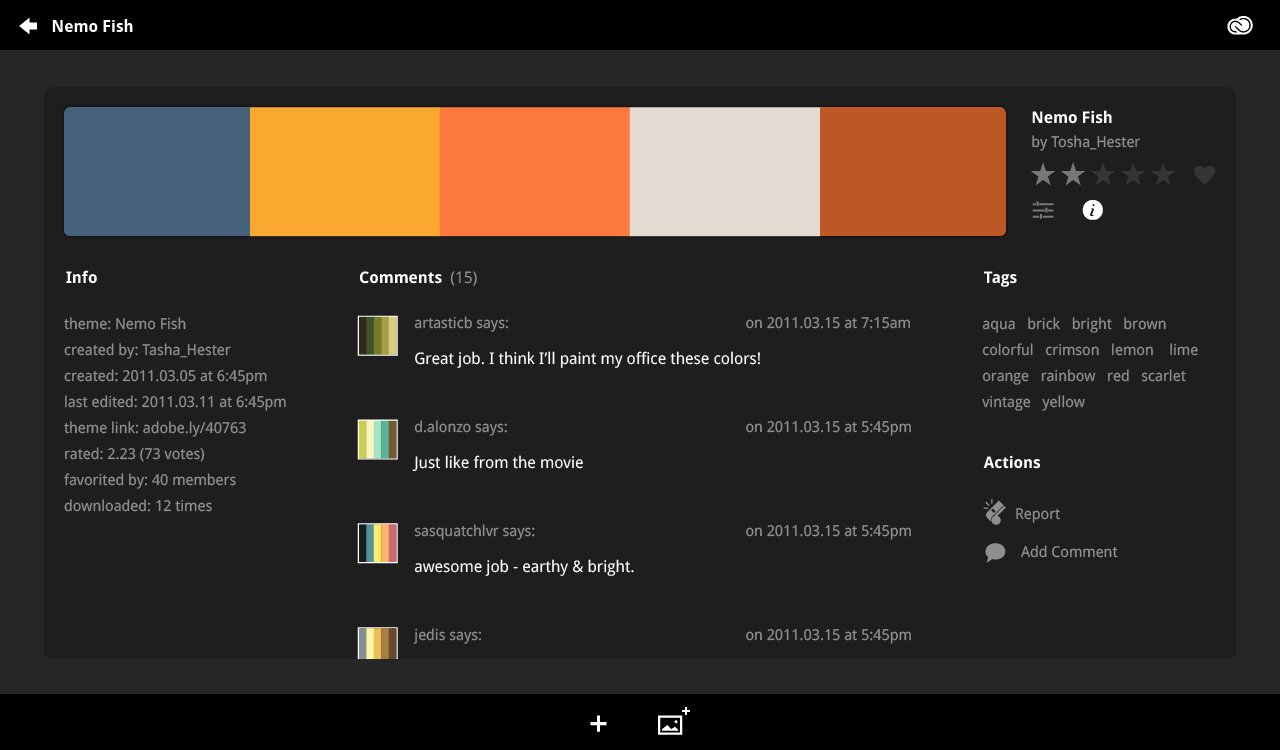Image resolution: width=1280 pixels, height=750 pixels.
Task: Click the whistle icon beside Report
Action: (x=994, y=512)
